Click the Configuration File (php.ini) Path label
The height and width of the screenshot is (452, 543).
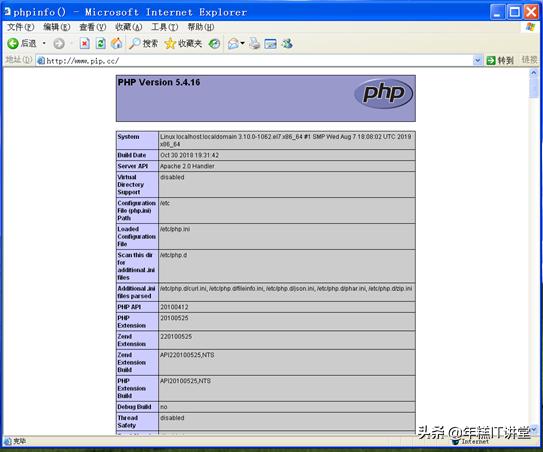point(136,211)
